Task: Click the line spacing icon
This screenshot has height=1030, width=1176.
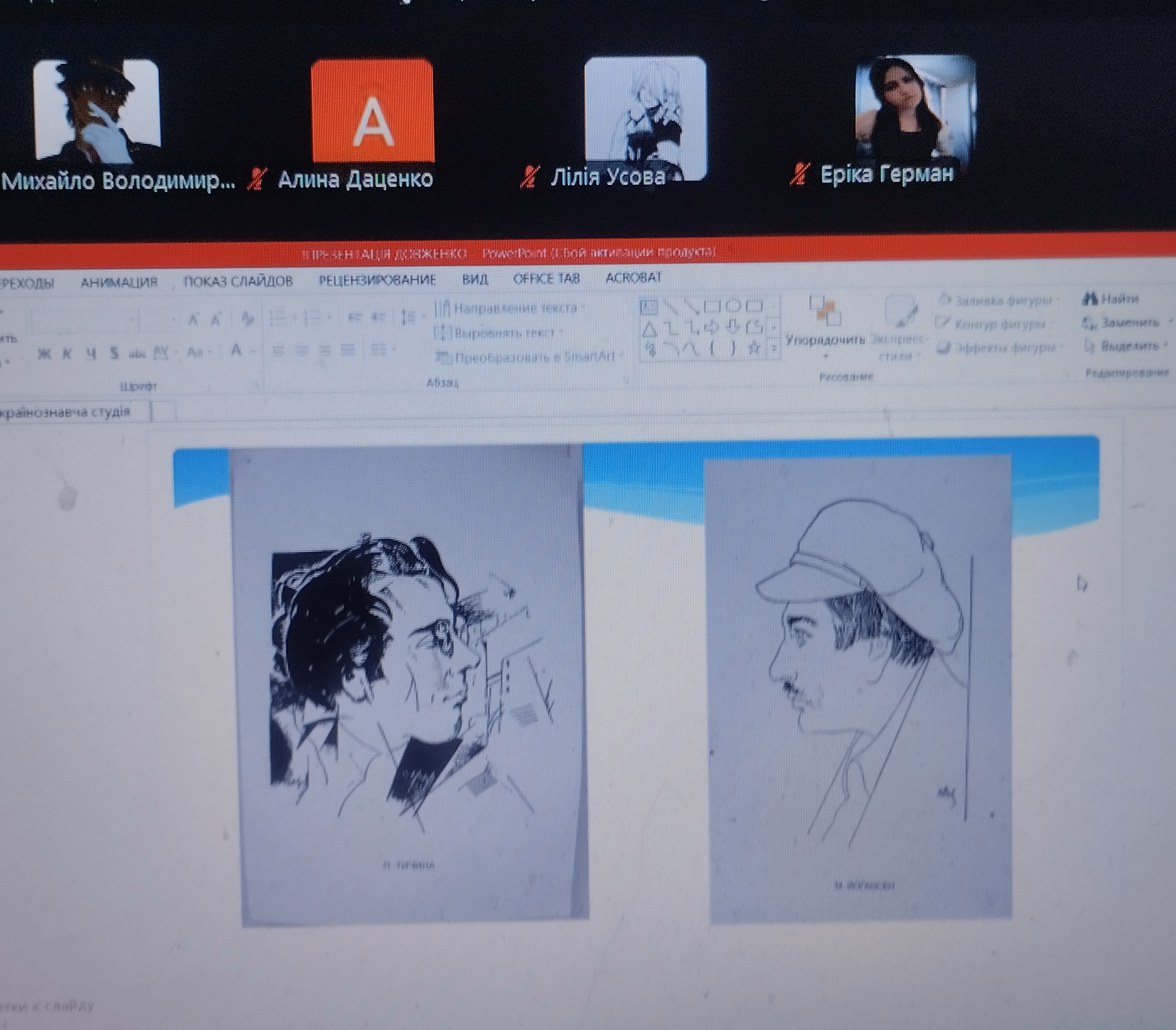Action: tap(408, 317)
